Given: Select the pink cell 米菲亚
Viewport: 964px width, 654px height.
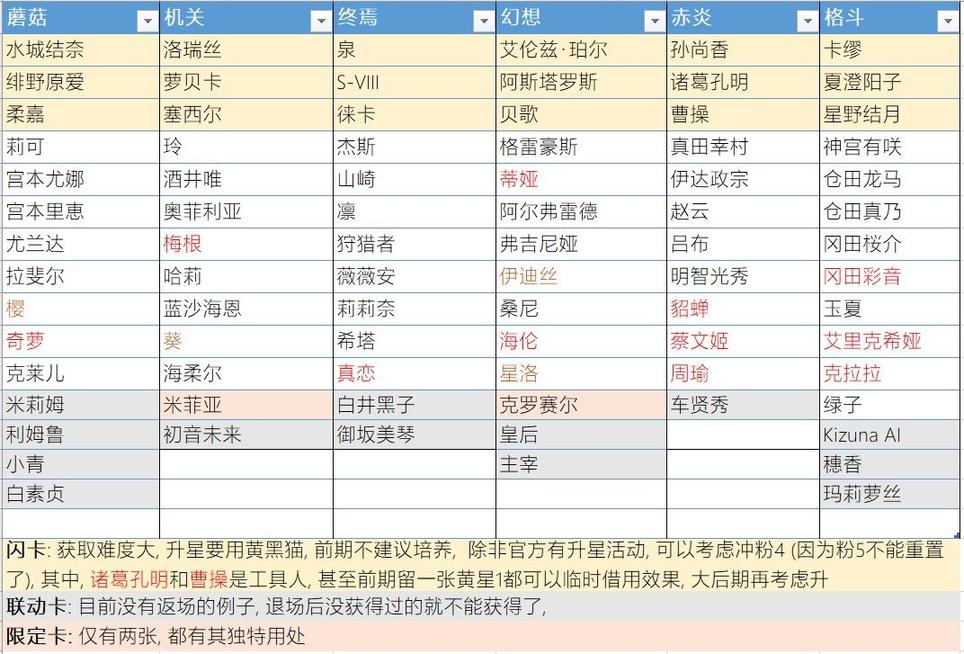Looking at the screenshot, I should (246, 405).
